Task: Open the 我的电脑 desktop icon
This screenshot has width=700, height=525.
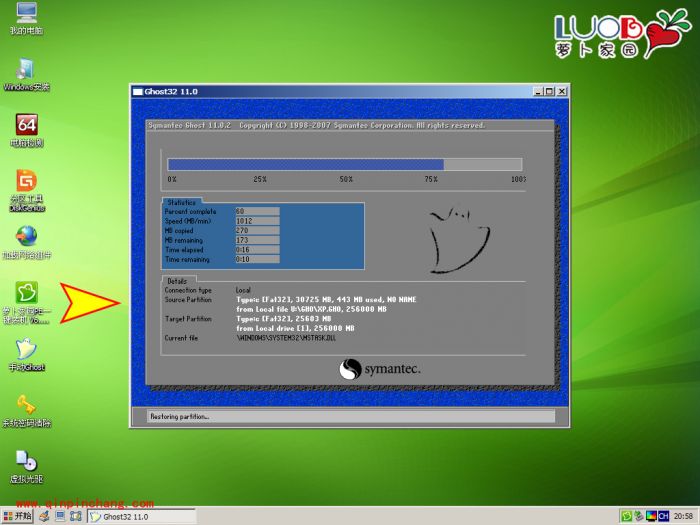Action: [x=24, y=16]
